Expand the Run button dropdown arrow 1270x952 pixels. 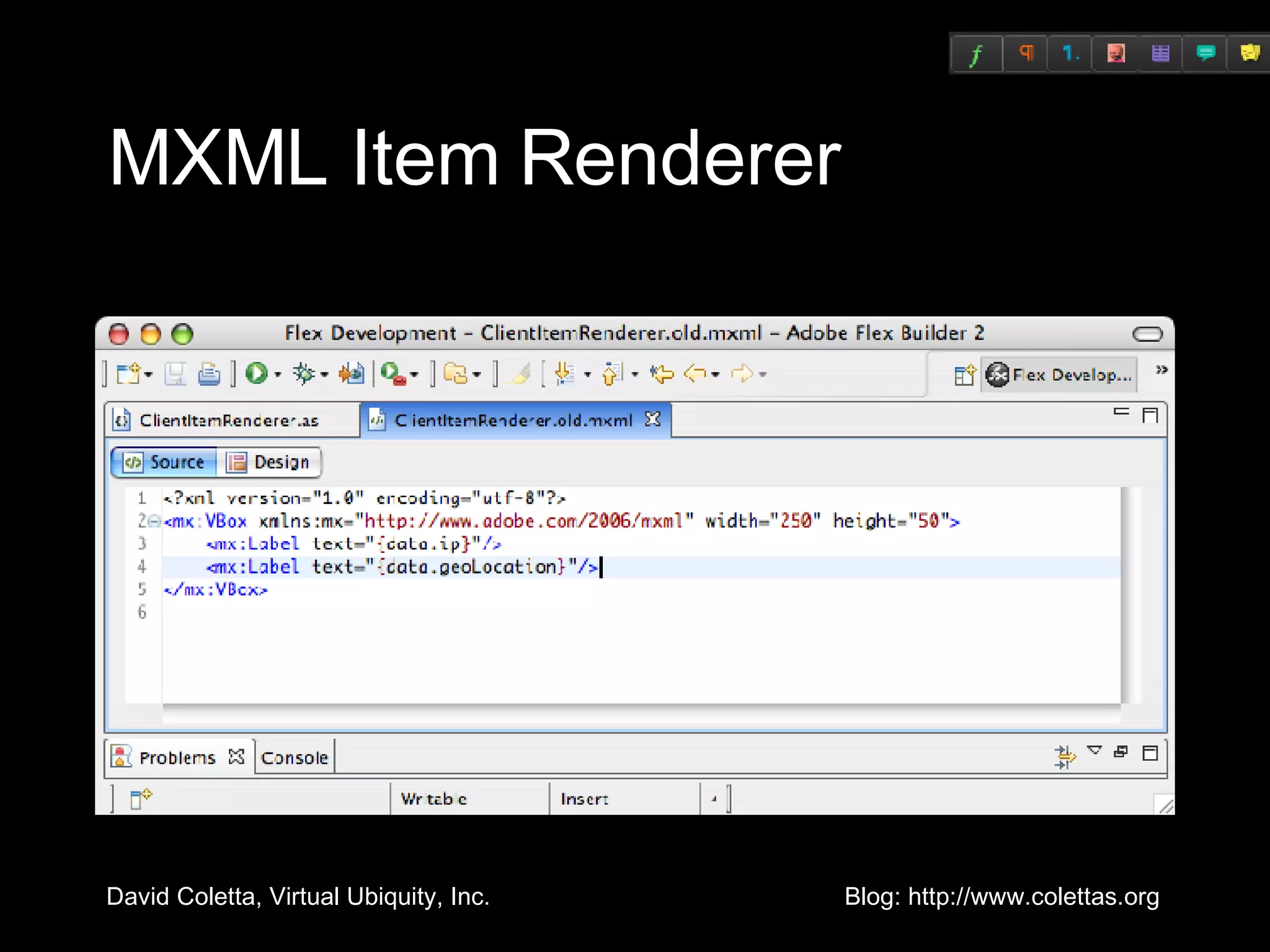click(x=278, y=374)
